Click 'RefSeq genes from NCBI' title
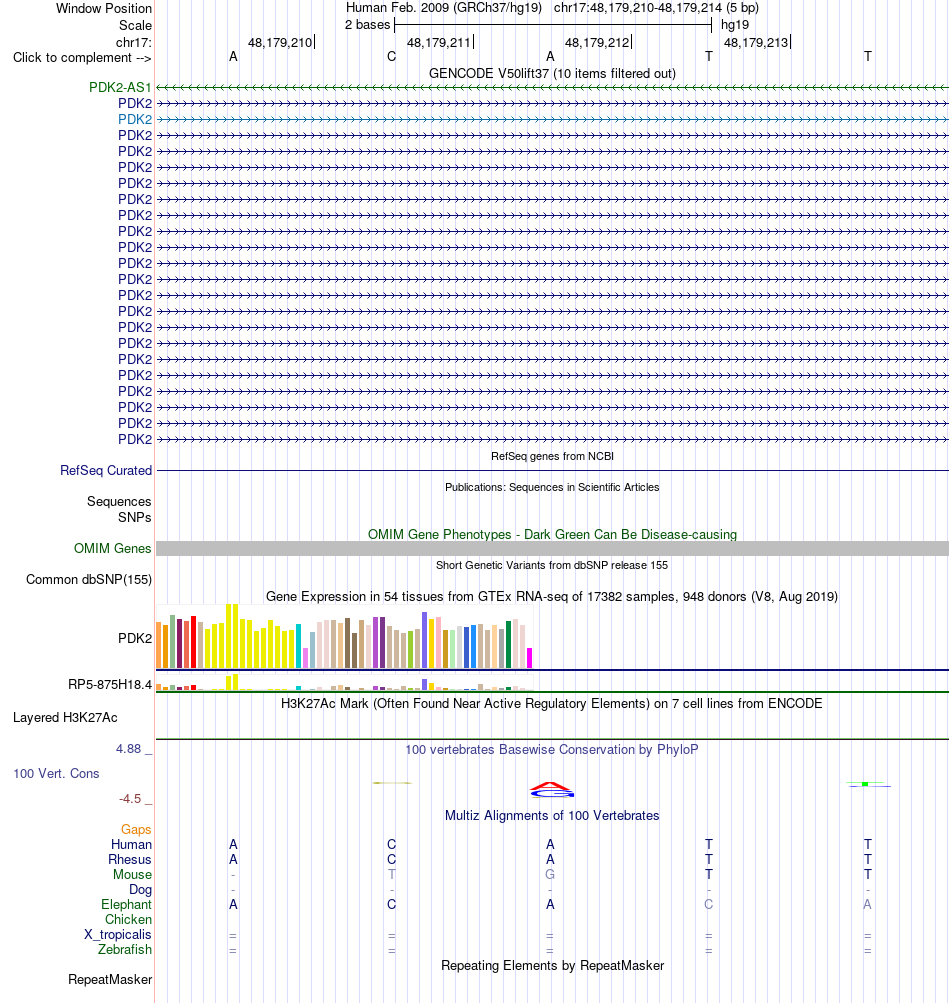 point(552,456)
